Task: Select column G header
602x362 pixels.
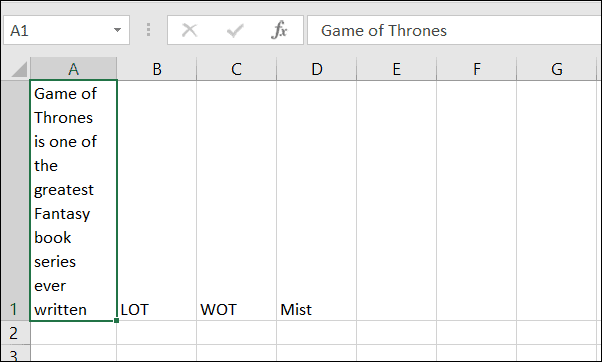Action: (557, 69)
